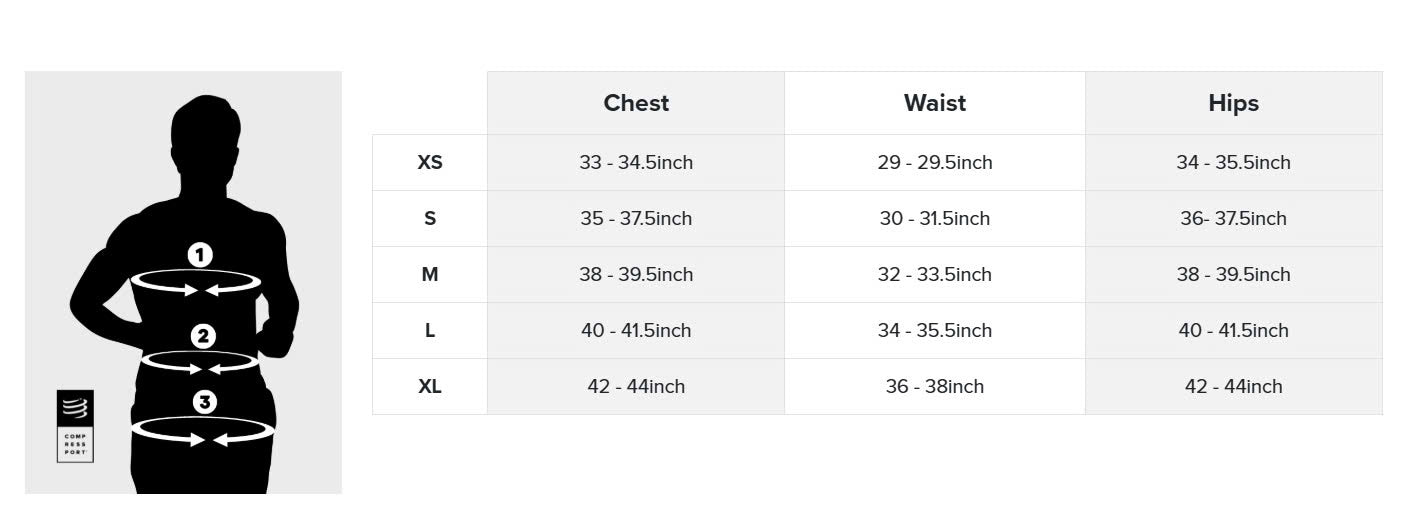Click the 36 - 38inch waist cell

pyautogui.click(x=935, y=386)
